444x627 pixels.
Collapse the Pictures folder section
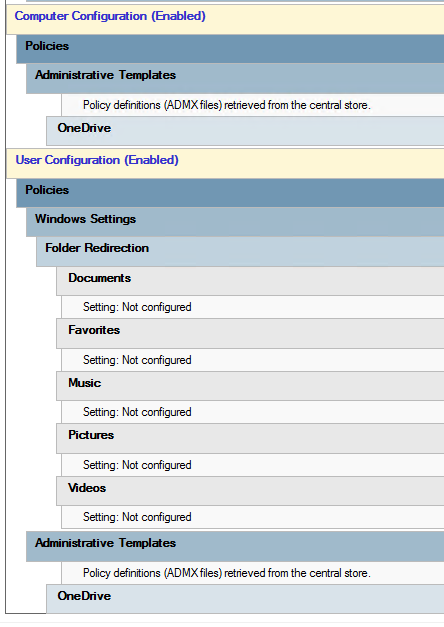pos(250,439)
